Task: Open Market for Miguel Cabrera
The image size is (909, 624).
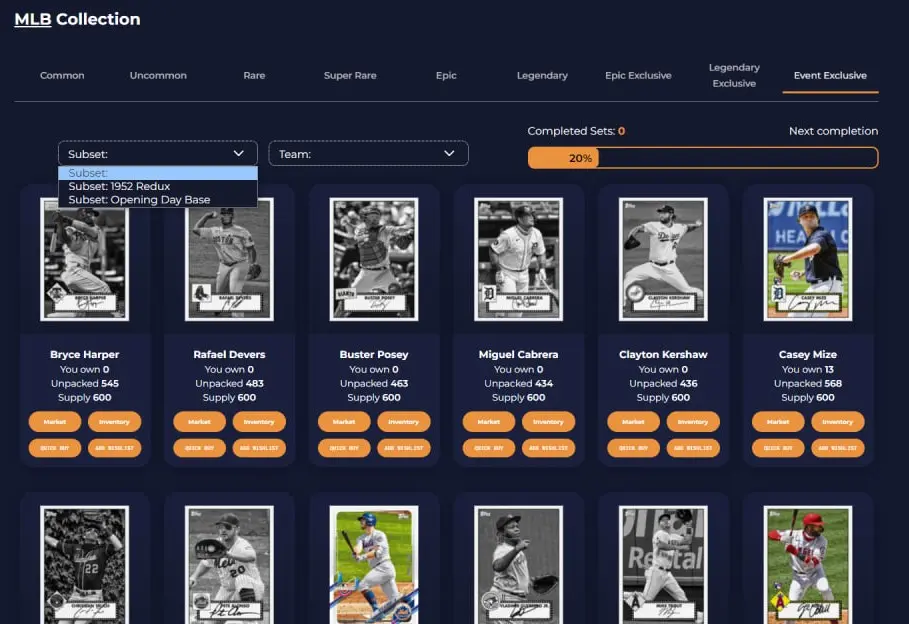Action: (489, 422)
